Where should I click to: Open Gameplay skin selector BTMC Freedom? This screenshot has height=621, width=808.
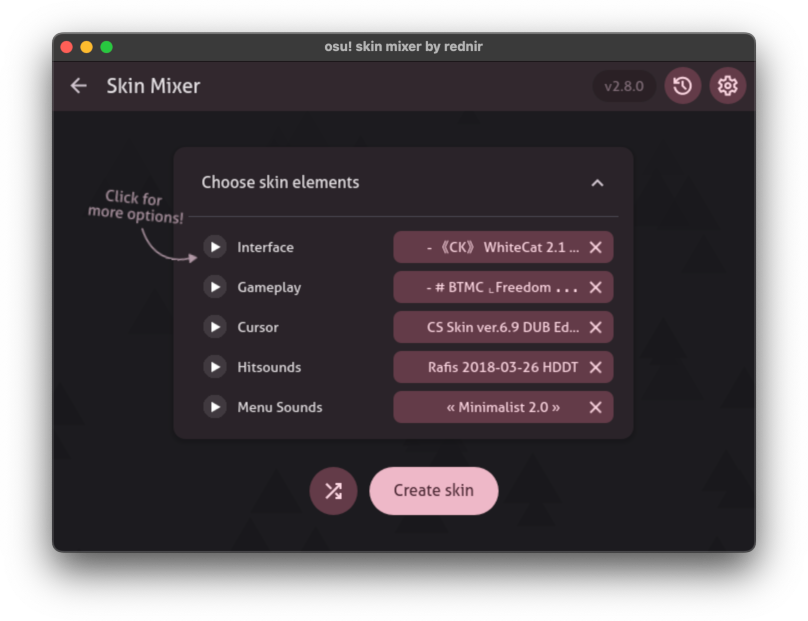503,287
